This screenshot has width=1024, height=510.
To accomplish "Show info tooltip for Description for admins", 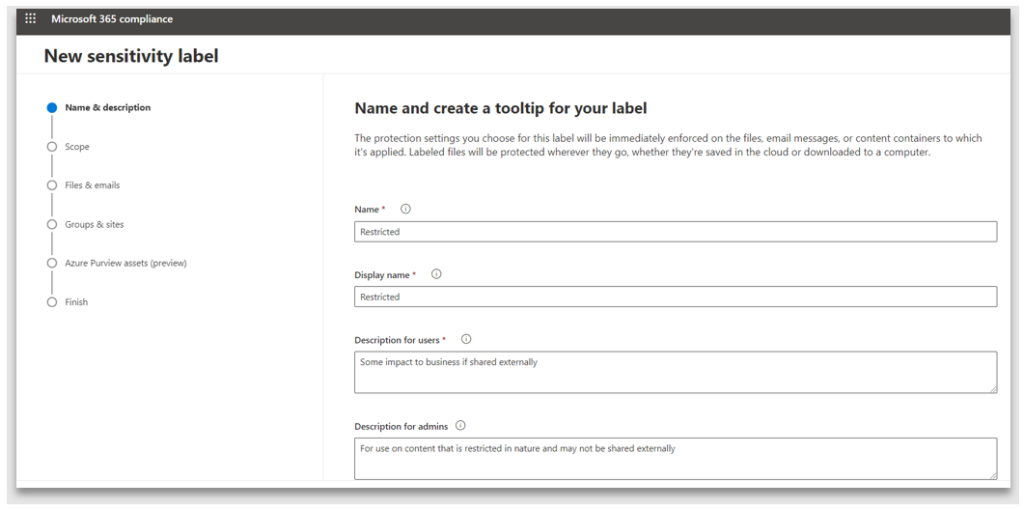I will [460, 425].
